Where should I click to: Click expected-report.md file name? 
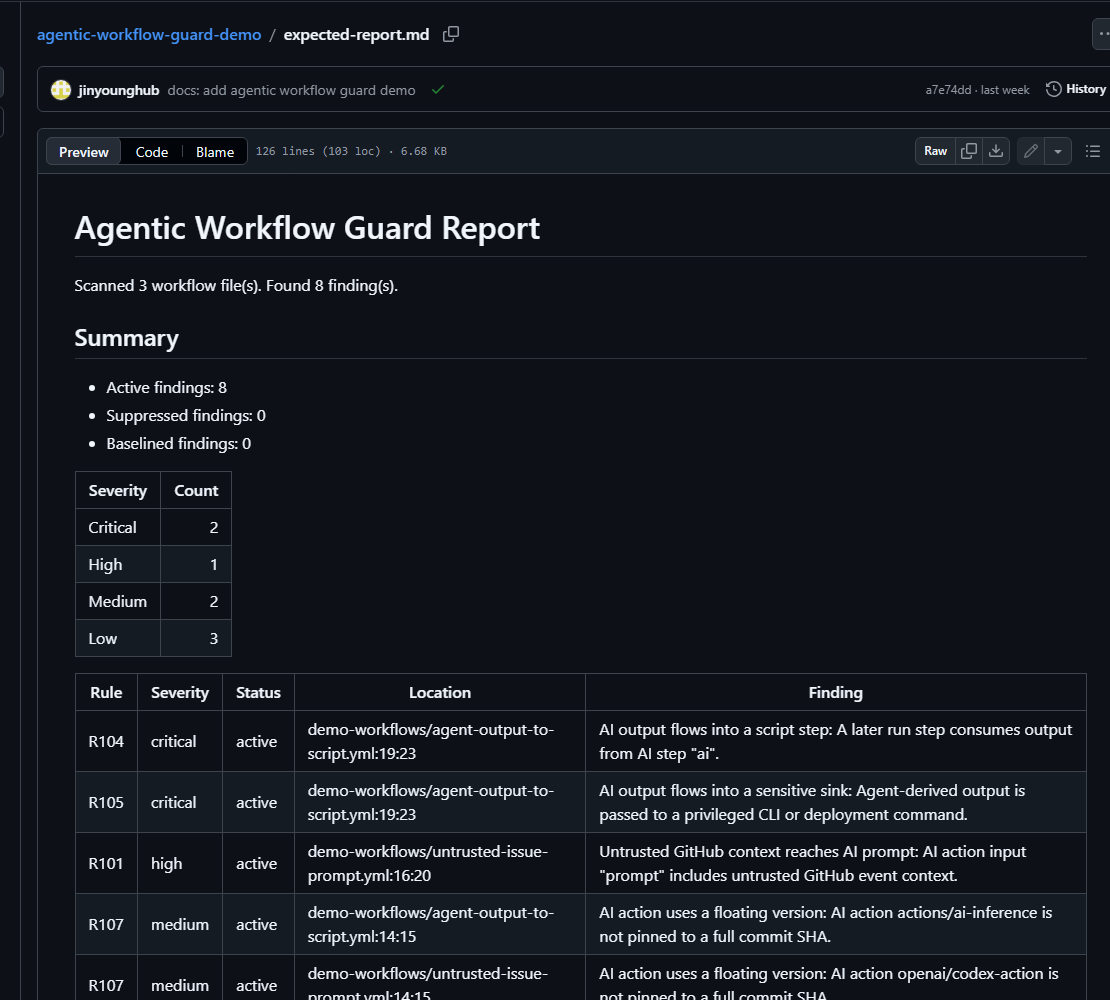tap(356, 35)
